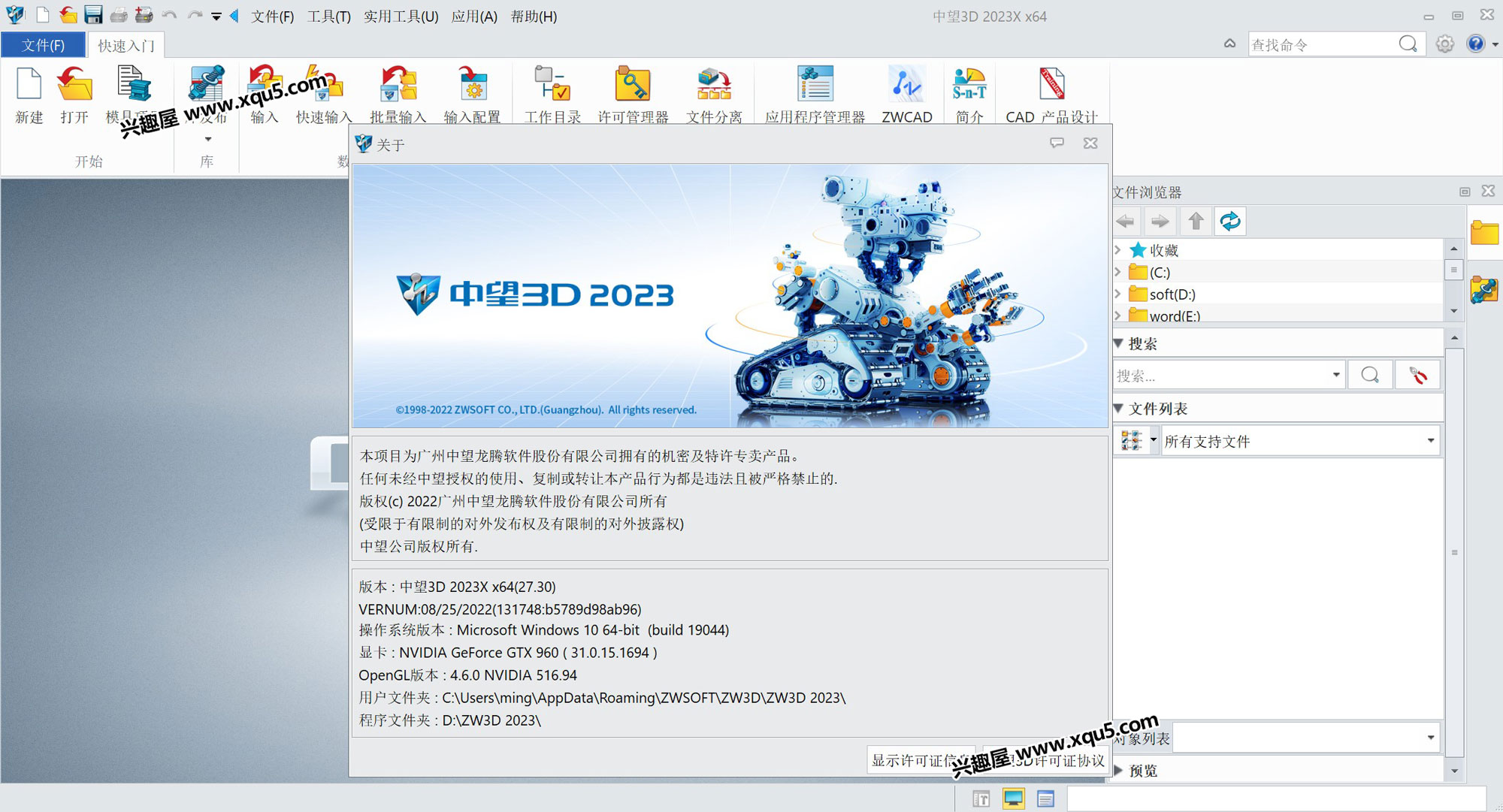The width and height of the screenshot is (1503, 812).
Task: Click the 查找命令 command search field
Action: pos(1323,44)
